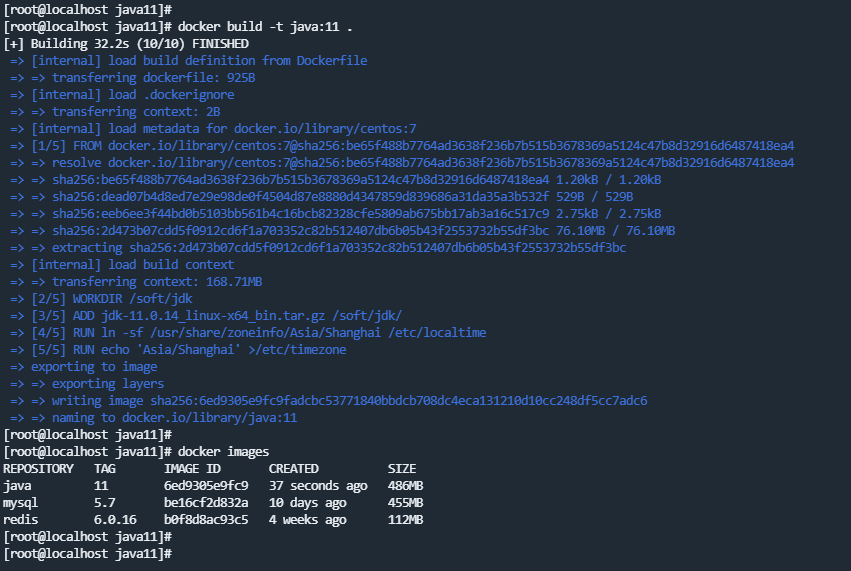This screenshot has height=571, width=851.
Task: Click the REPOSITORY column header
Action: click(39, 469)
